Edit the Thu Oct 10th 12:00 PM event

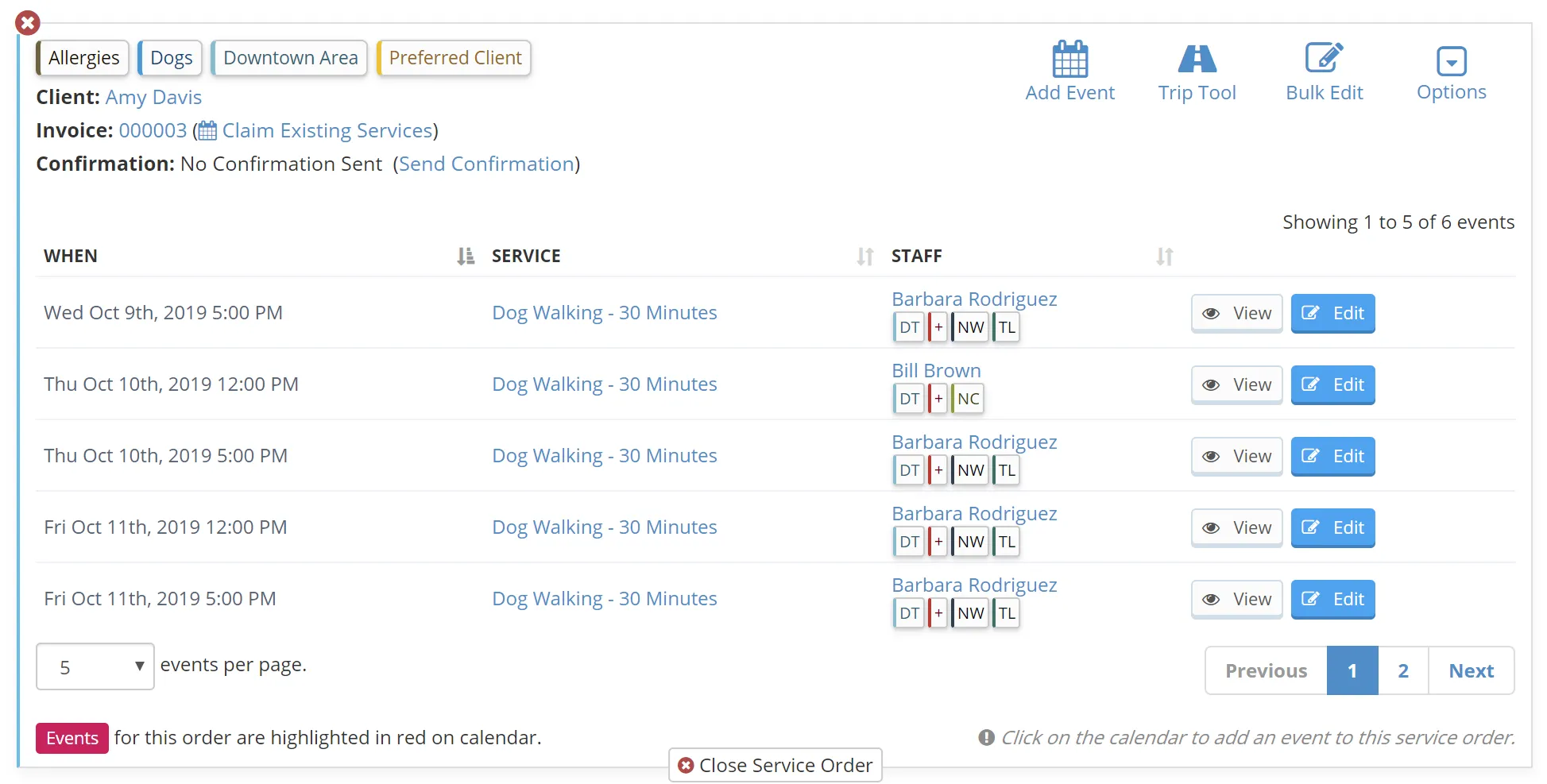click(1332, 384)
